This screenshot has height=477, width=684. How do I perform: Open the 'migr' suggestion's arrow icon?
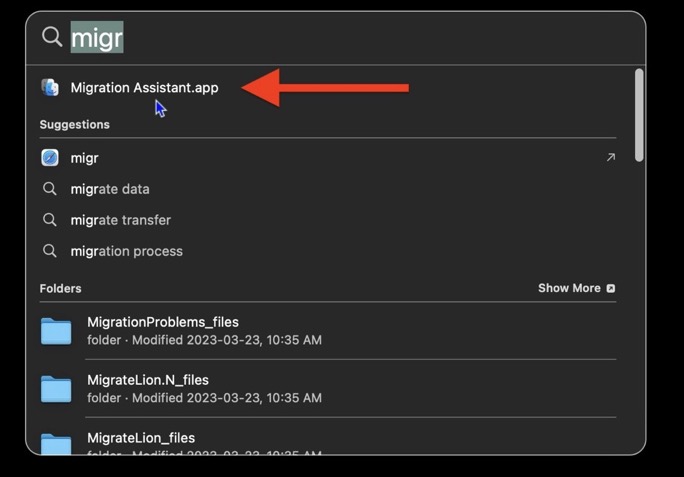point(611,157)
